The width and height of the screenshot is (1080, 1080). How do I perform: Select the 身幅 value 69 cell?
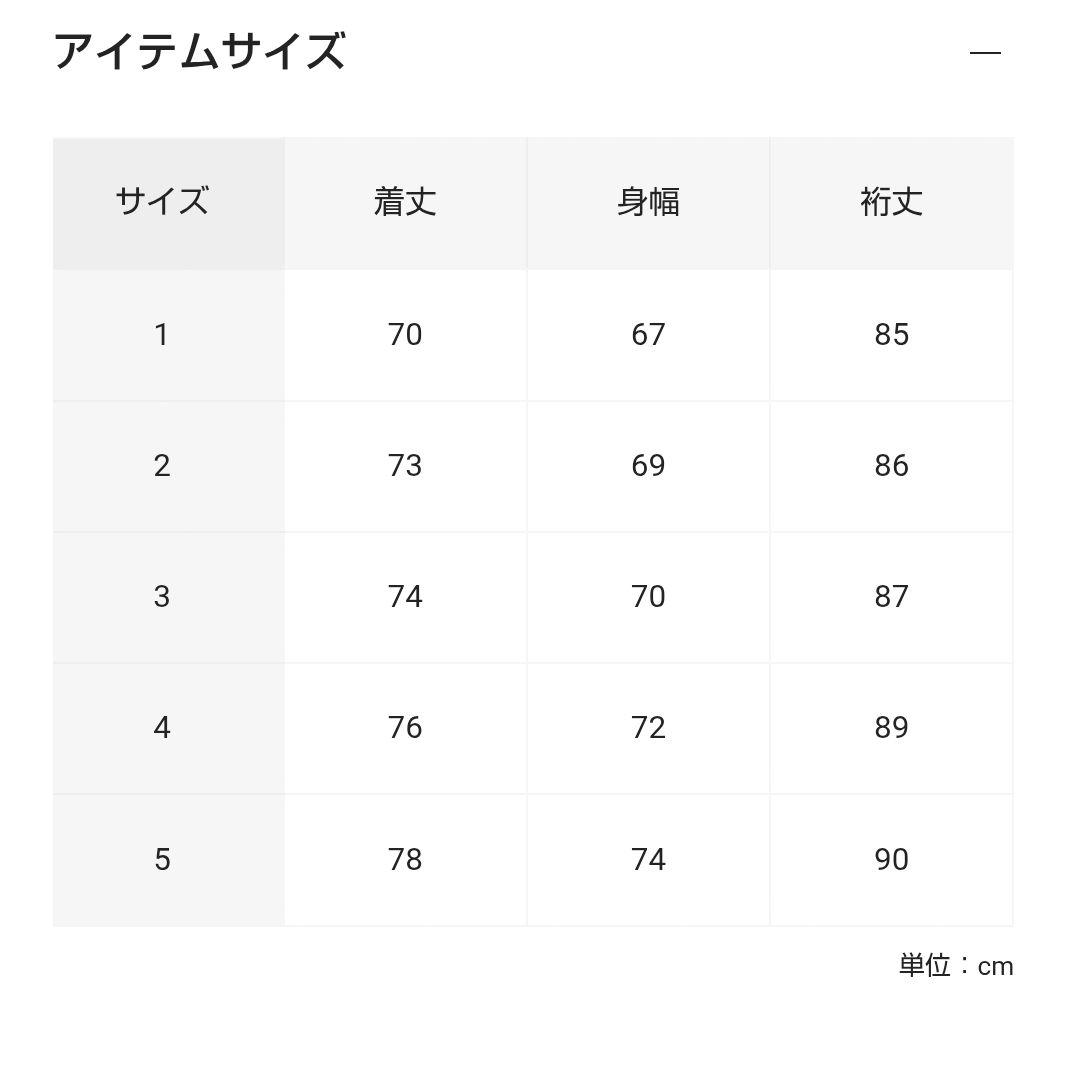pos(648,466)
